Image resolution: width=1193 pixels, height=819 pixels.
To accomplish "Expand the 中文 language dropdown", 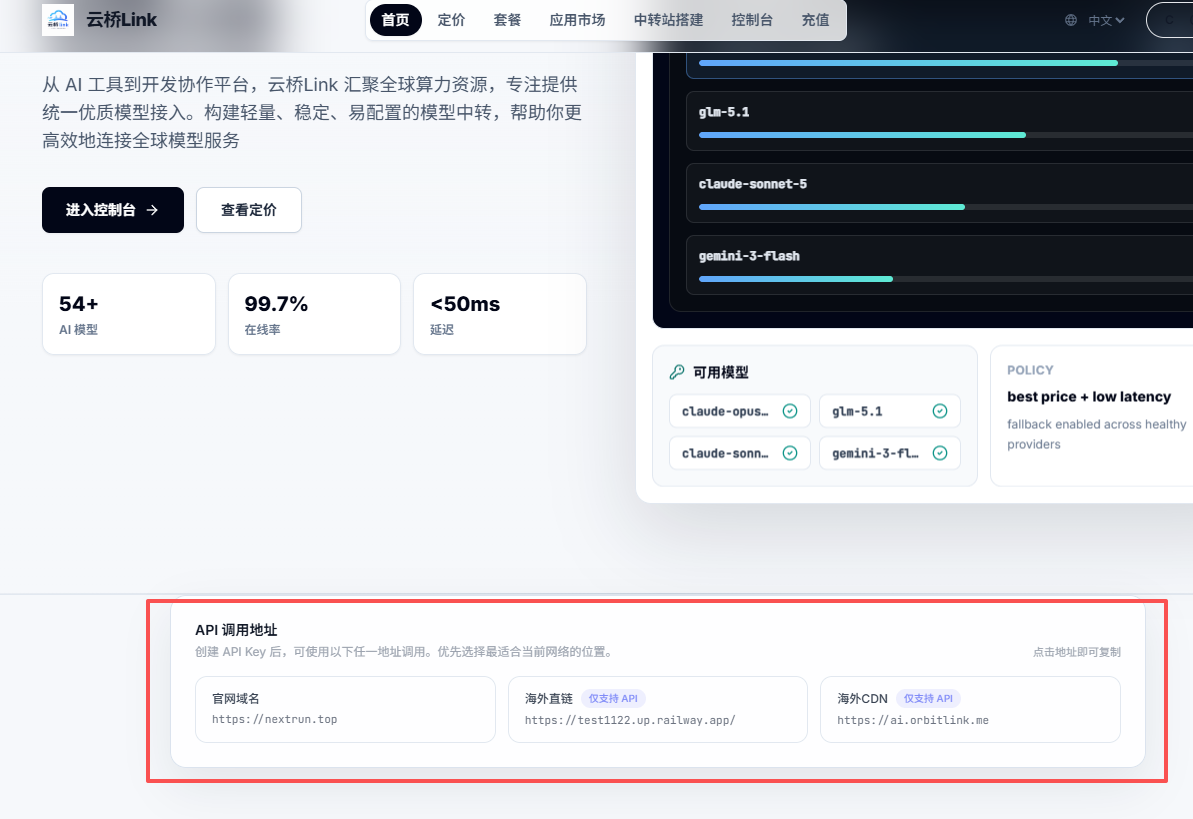I will point(1106,21).
